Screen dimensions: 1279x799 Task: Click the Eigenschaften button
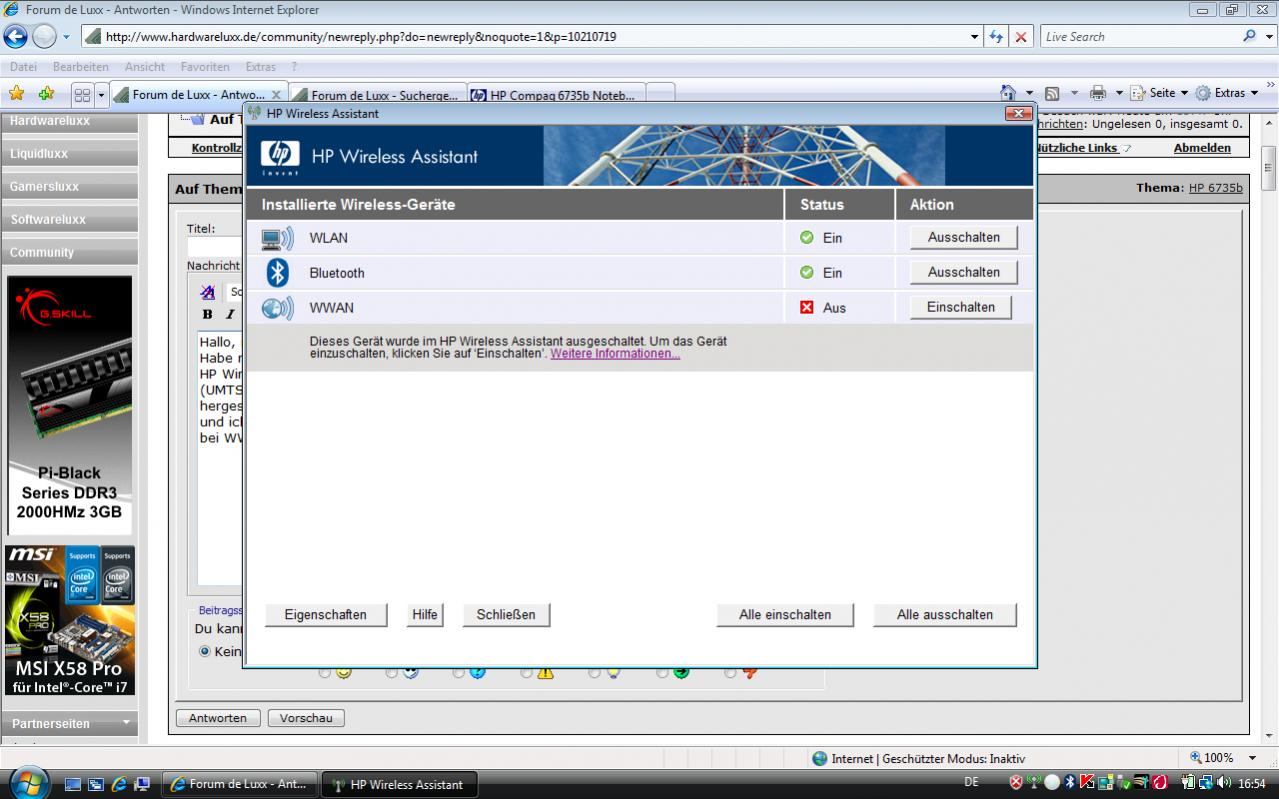(x=325, y=615)
